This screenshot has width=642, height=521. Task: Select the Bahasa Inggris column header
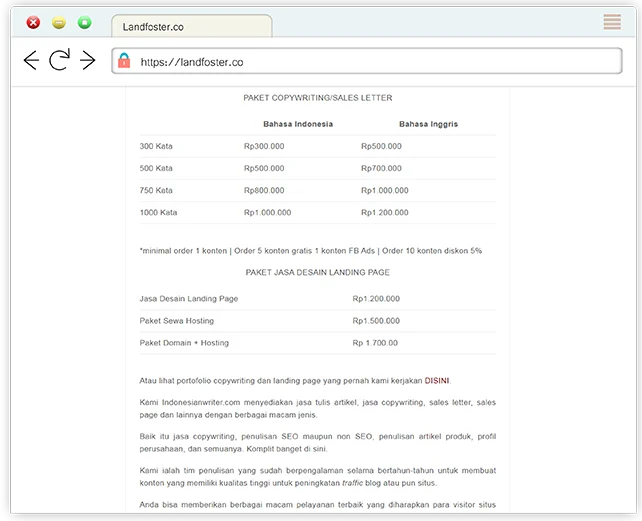[428, 124]
